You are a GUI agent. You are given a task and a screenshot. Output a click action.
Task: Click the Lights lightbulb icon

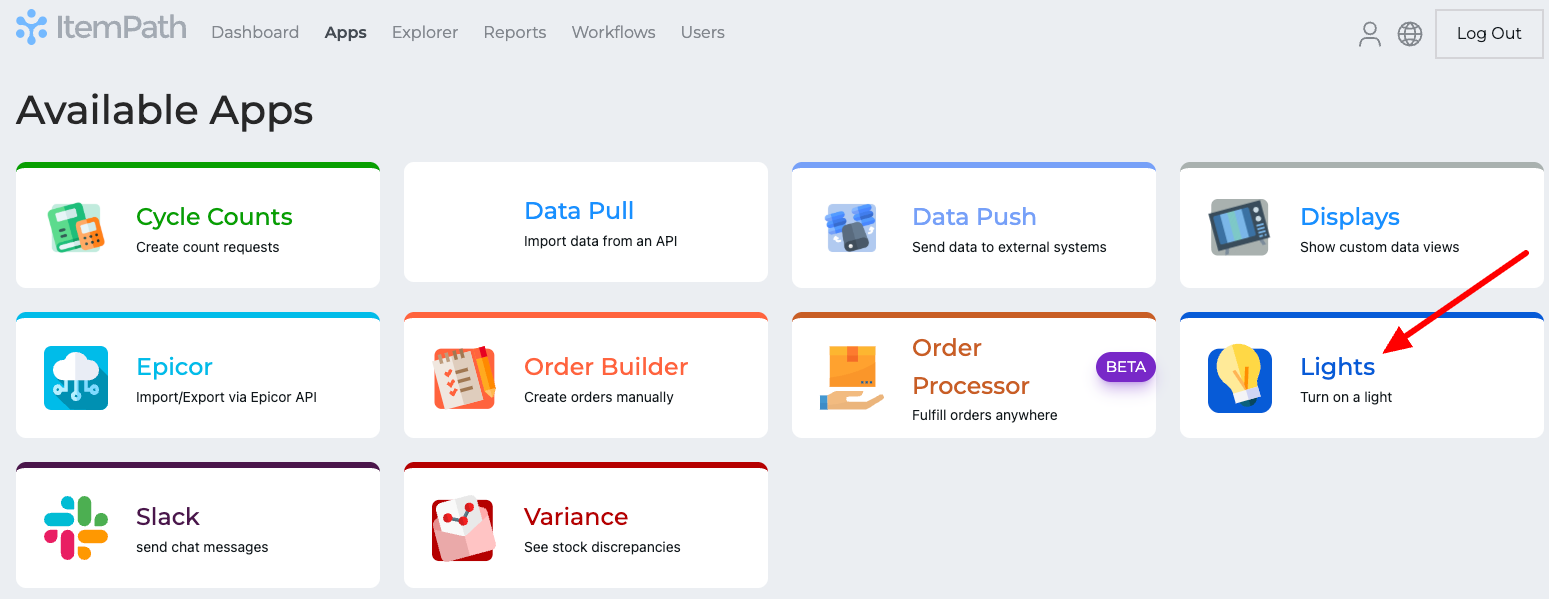(x=1240, y=380)
